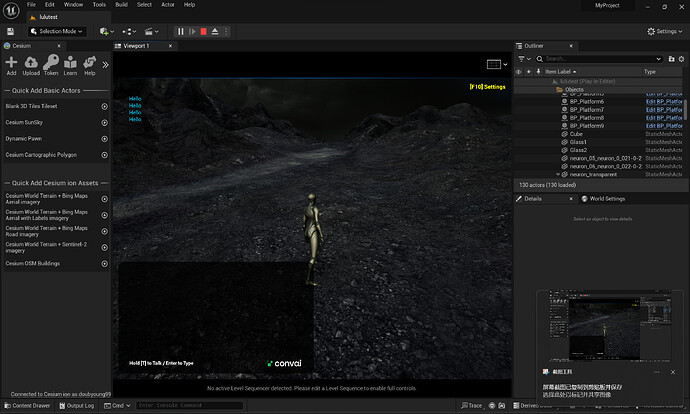The image size is (690, 414).
Task: Create new folder in the Outliner
Action: pyautogui.click(x=672, y=59)
